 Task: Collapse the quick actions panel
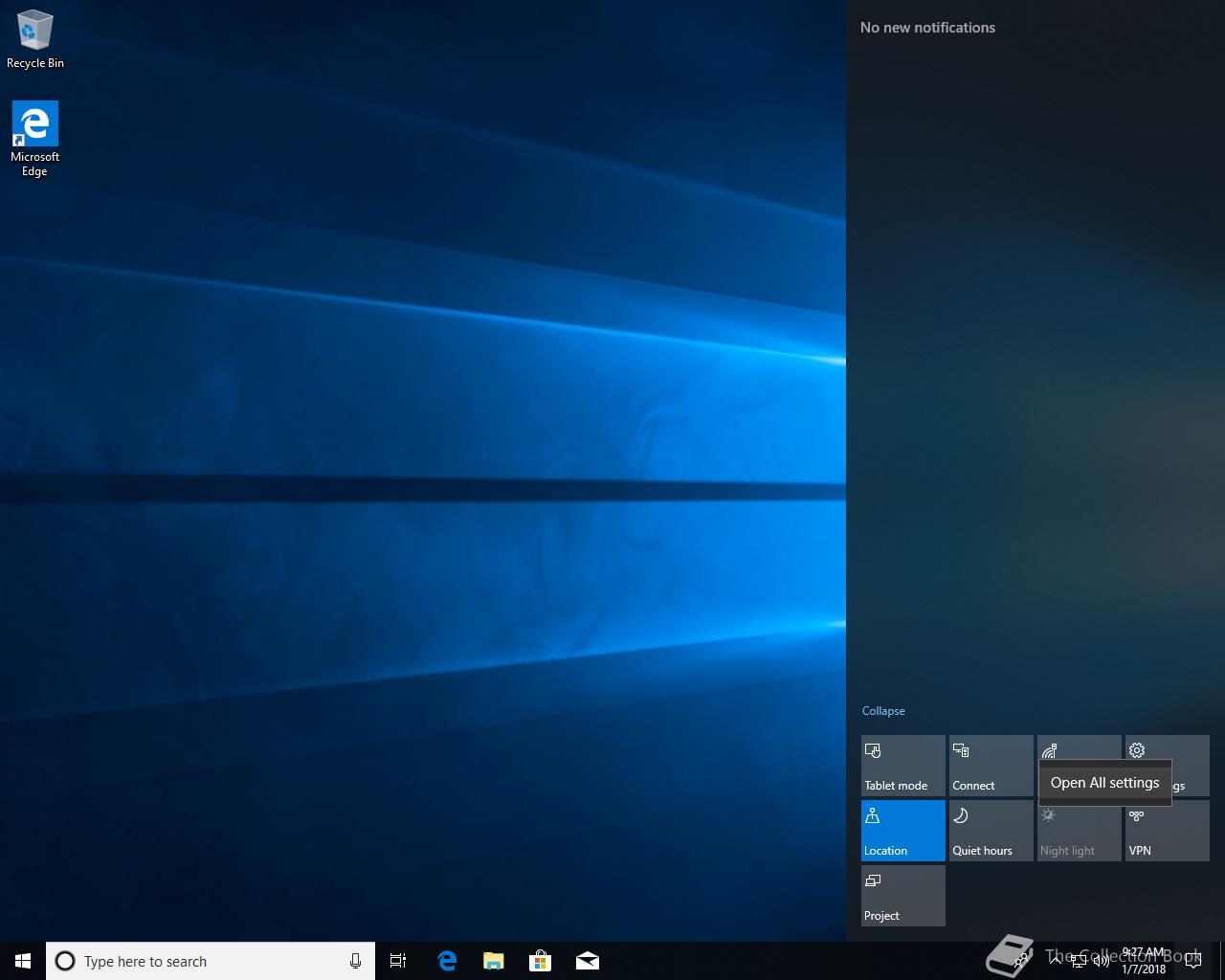pos(883,711)
